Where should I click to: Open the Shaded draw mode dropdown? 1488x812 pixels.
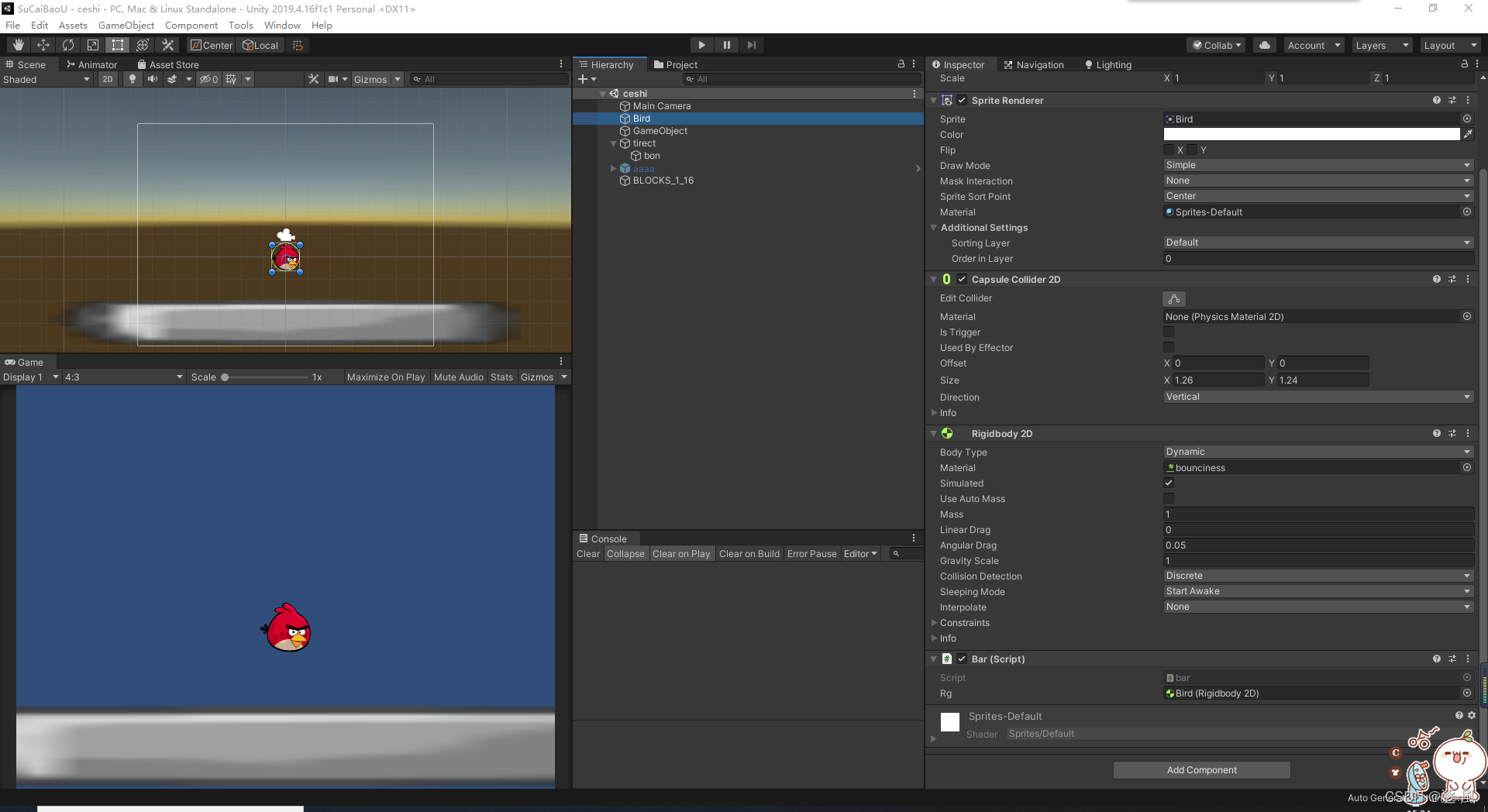[46, 79]
